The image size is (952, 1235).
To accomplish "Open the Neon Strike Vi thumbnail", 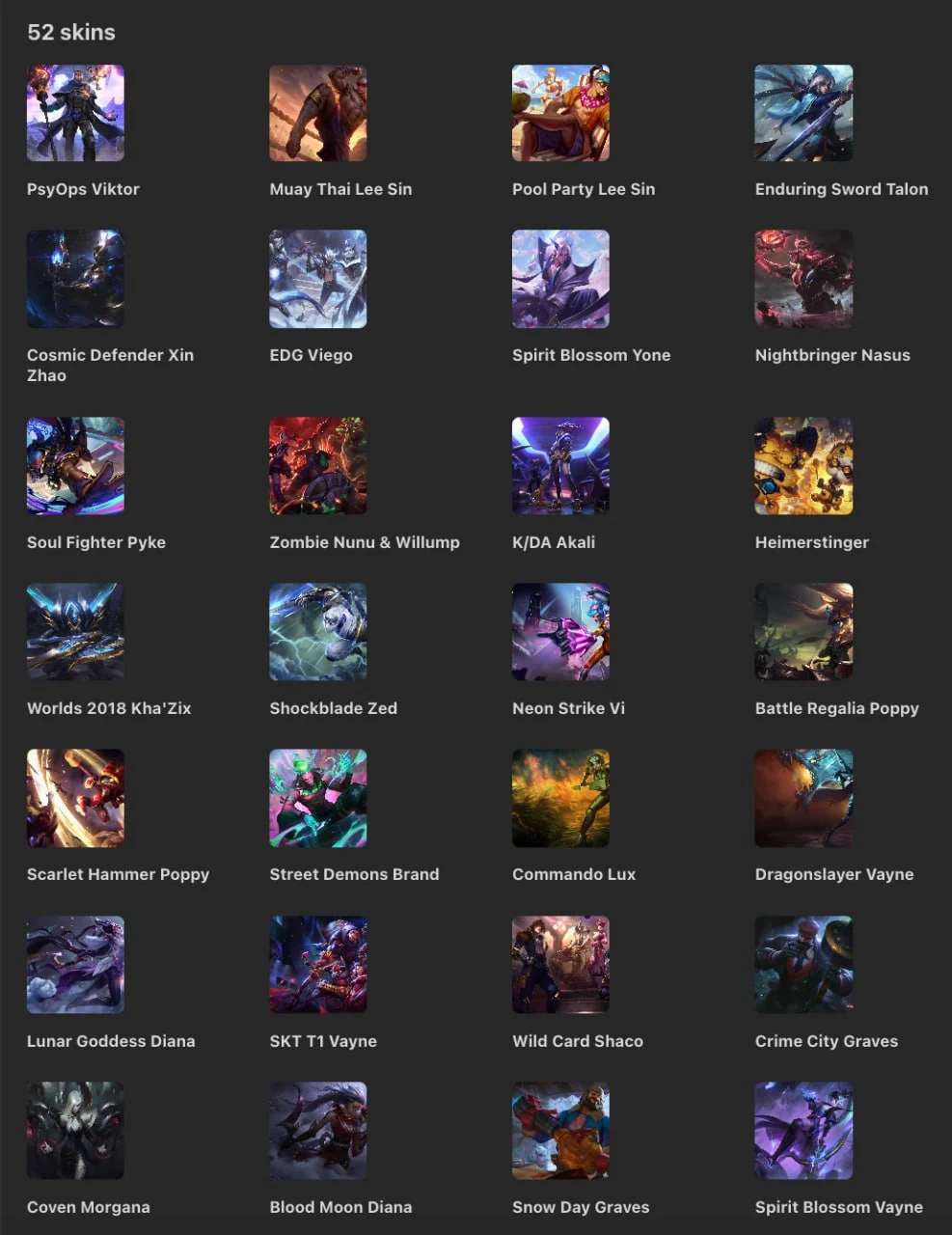I will pos(560,632).
